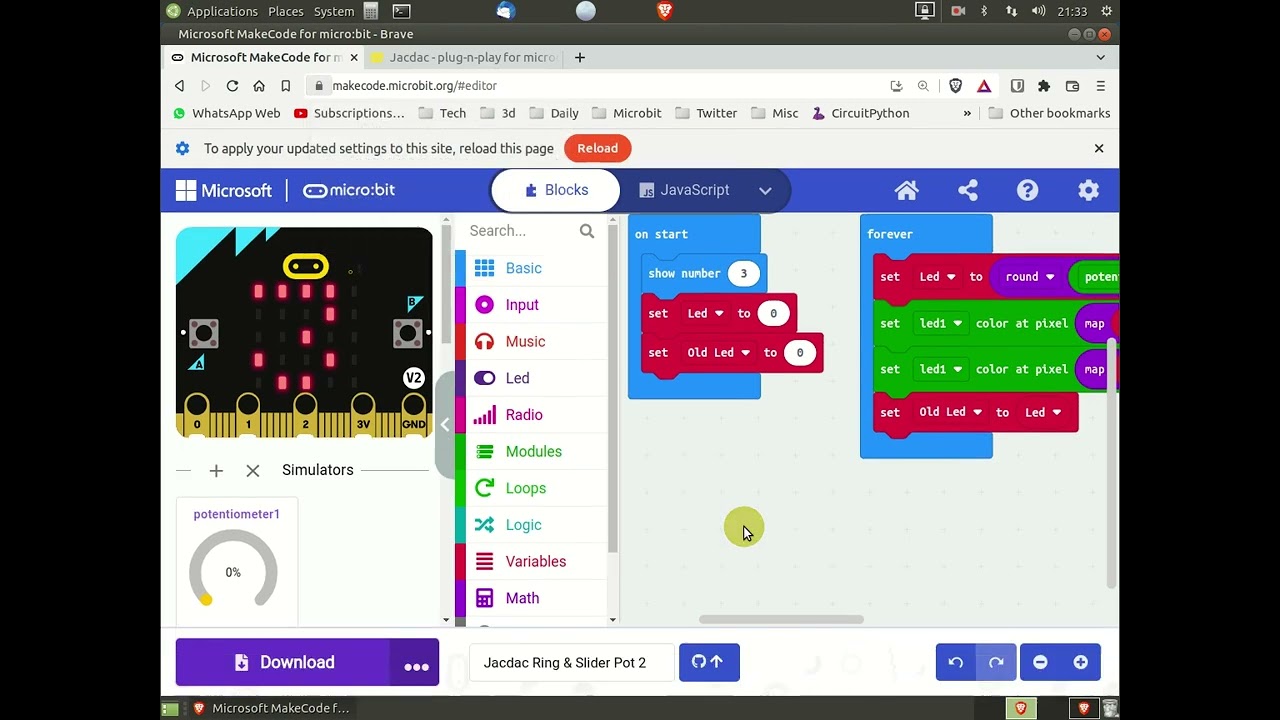Add a simulator with plus icon
This screenshot has width=1280, height=720.
tap(216, 470)
